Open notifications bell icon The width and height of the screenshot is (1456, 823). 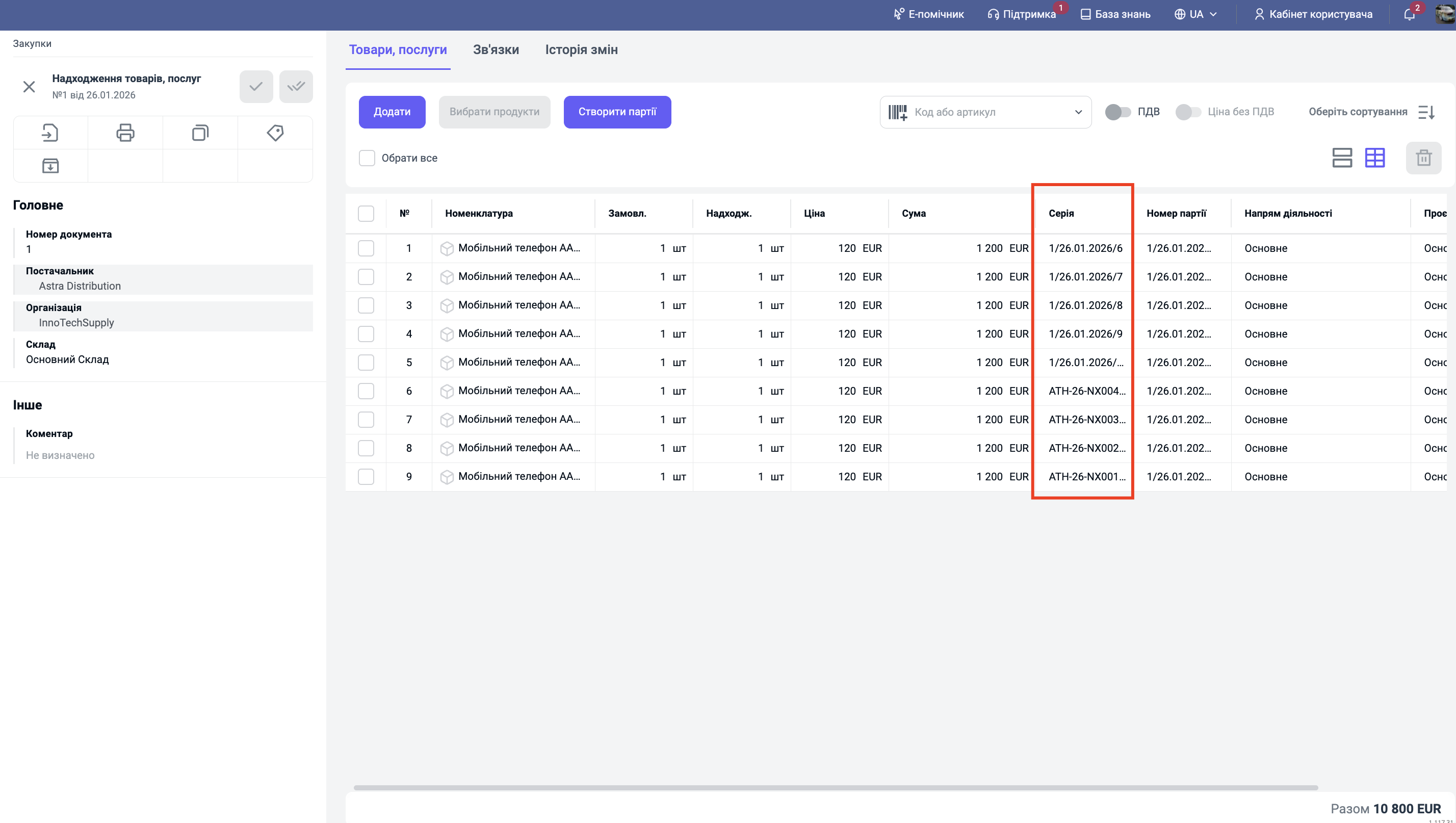coord(1409,15)
